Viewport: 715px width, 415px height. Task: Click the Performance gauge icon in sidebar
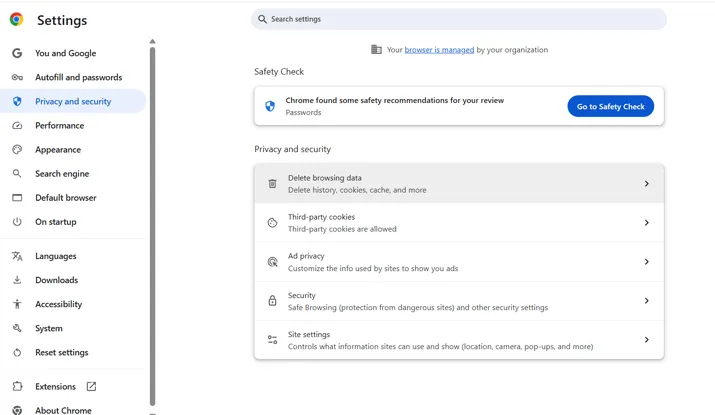point(17,125)
